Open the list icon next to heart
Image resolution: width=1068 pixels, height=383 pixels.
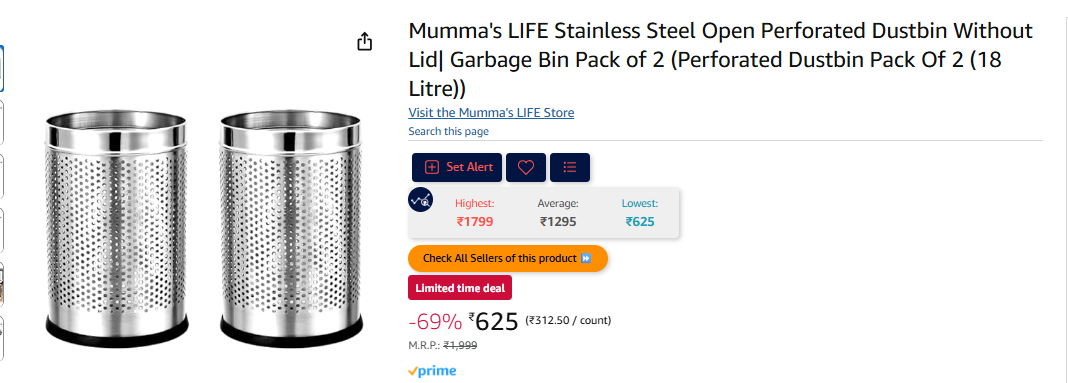point(570,167)
